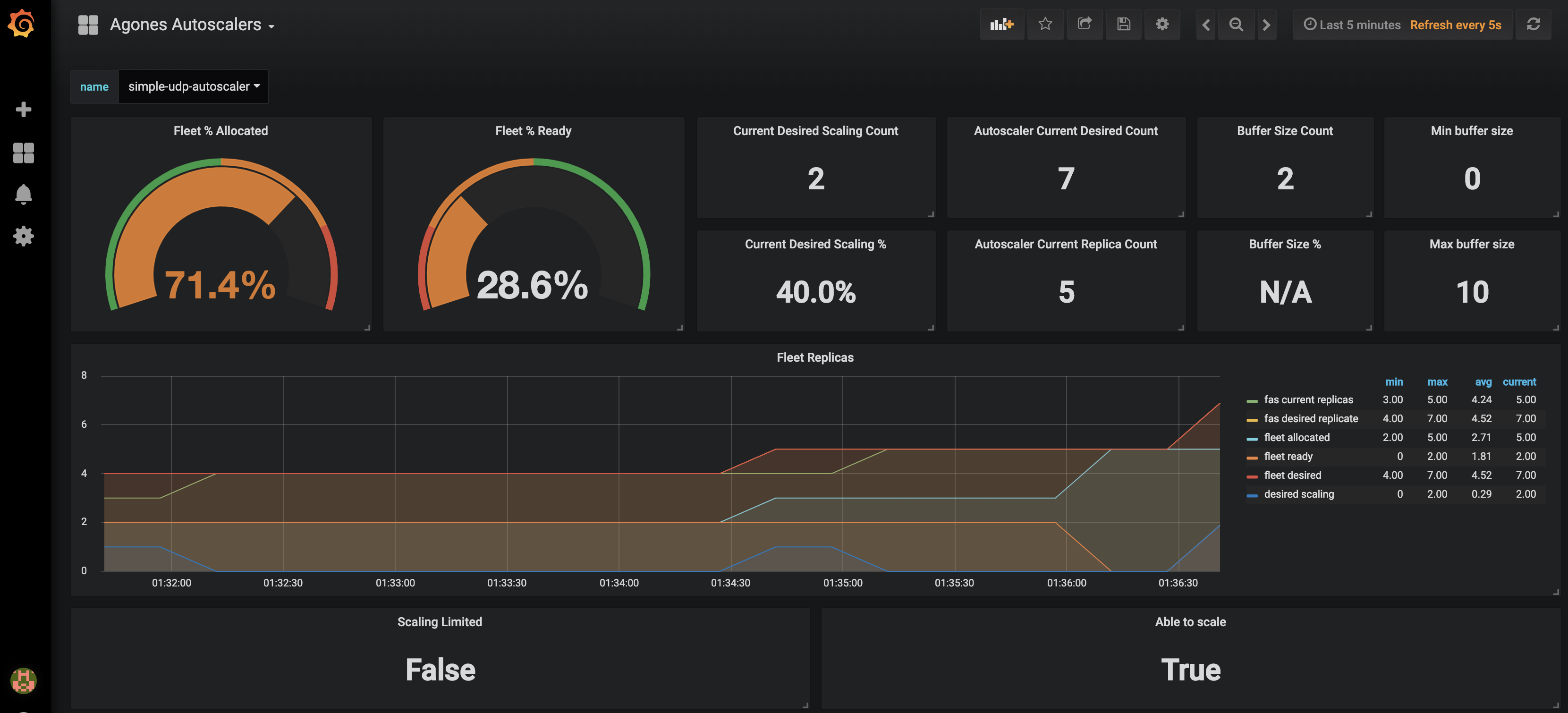Click Refresh every 5s button
The width and height of the screenshot is (1568, 713).
click(x=1455, y=23)
